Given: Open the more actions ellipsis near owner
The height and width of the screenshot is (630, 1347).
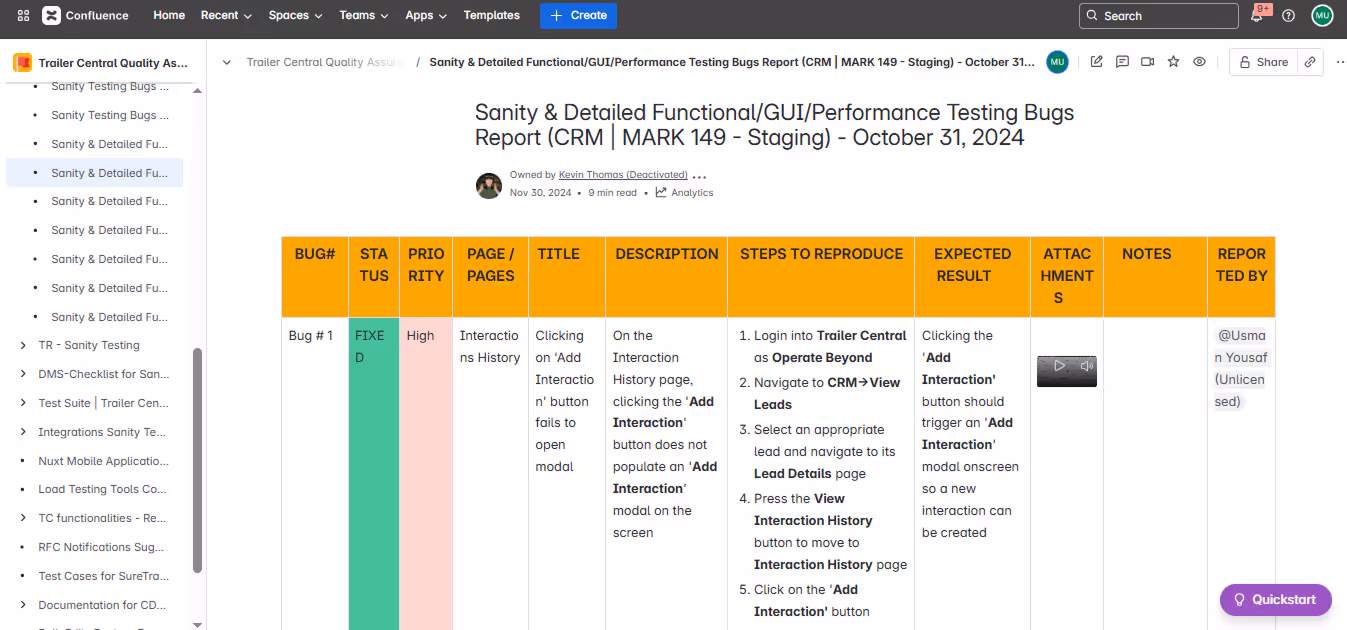Looking at the screenshot, I should tap(700, 176).
